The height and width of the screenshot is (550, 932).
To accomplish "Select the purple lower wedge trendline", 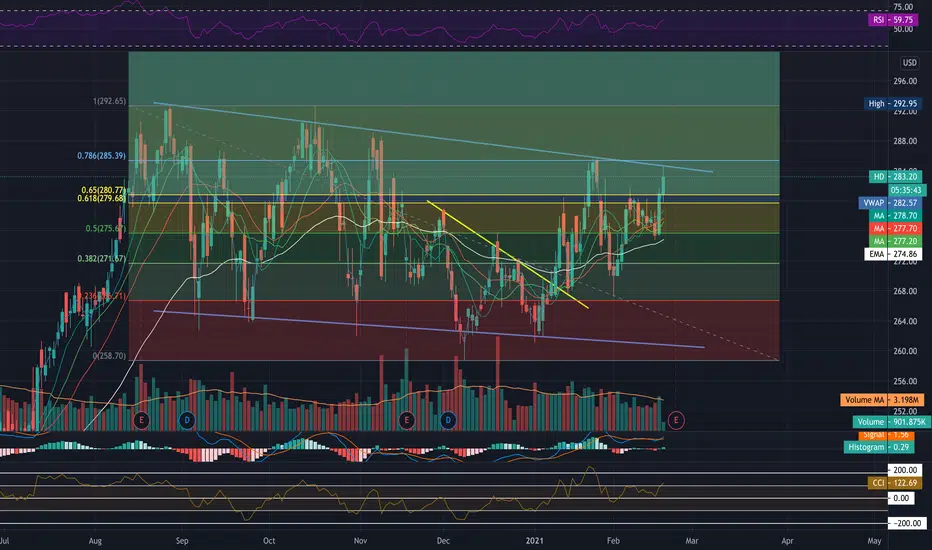I will point(429,329).
